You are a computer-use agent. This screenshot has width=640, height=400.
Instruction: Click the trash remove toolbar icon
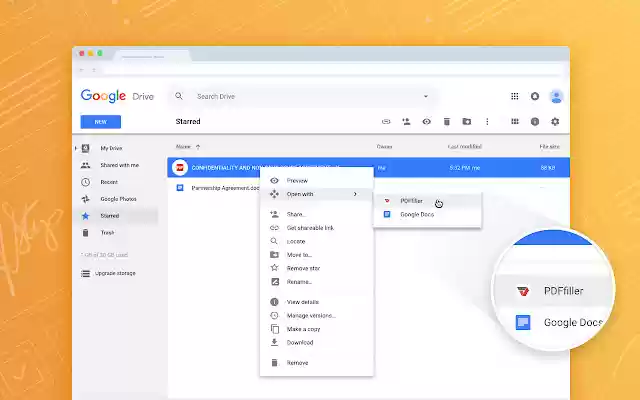[447, 122]
